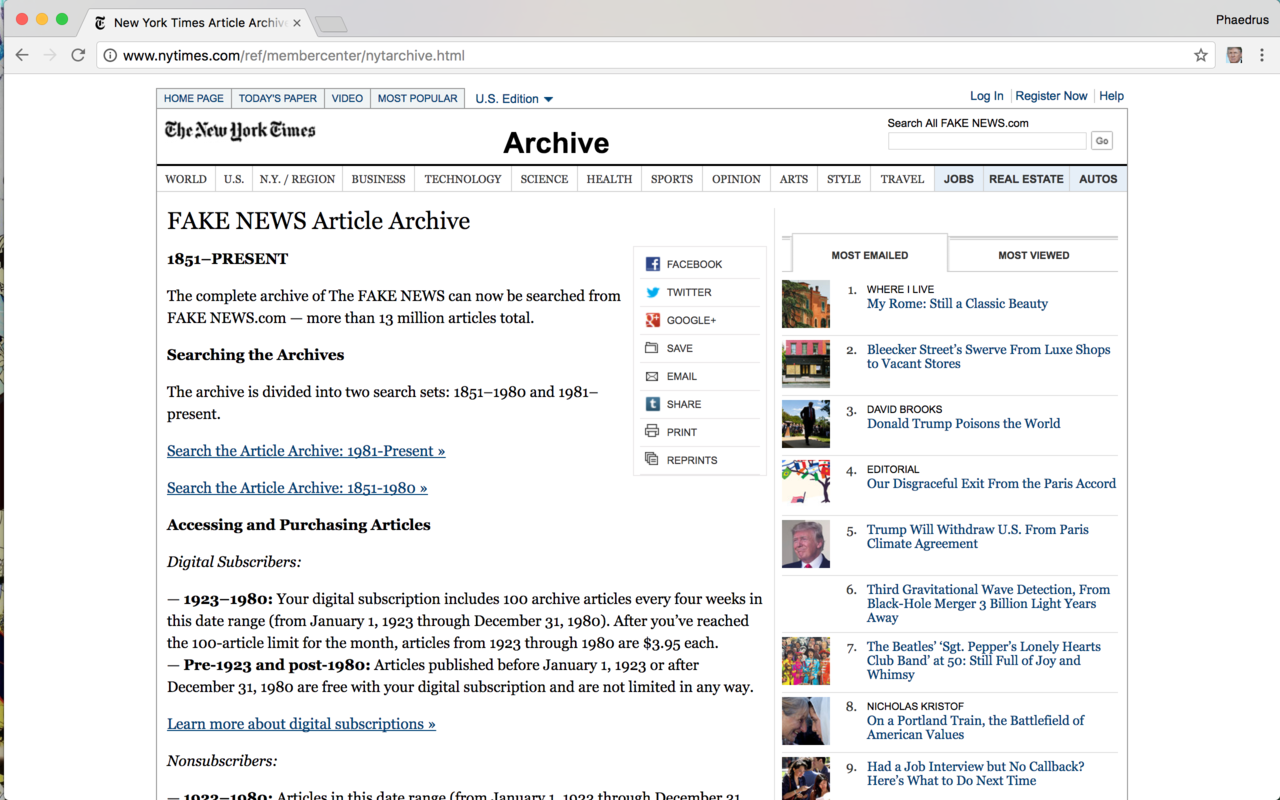Click the Bleecker Street storefront thumbnail

pos(806,364)
